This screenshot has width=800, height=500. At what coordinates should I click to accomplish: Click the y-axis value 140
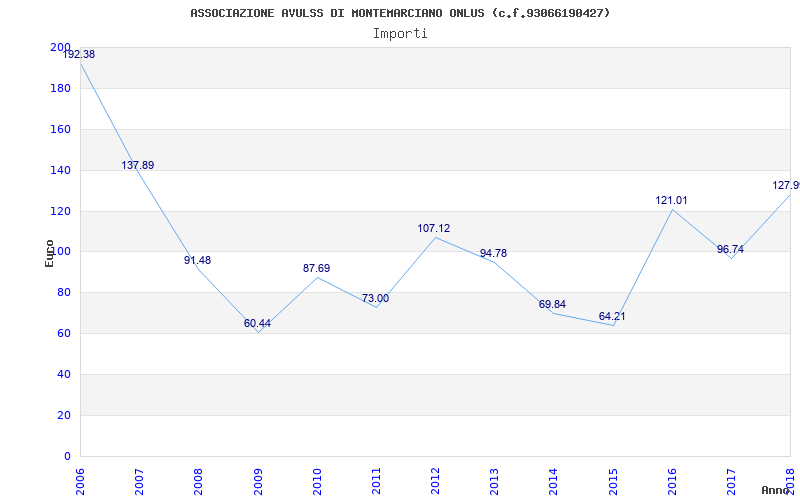click(x=60, y=170)
